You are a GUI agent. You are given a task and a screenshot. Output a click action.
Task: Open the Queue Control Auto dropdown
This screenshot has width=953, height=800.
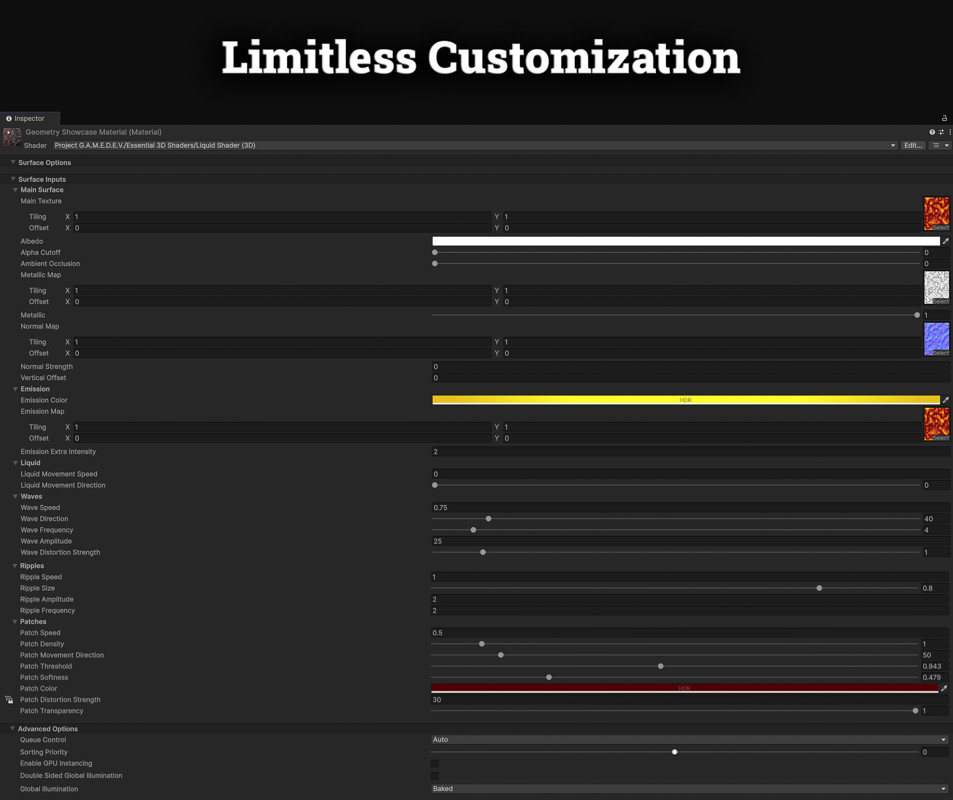[689, 740]
